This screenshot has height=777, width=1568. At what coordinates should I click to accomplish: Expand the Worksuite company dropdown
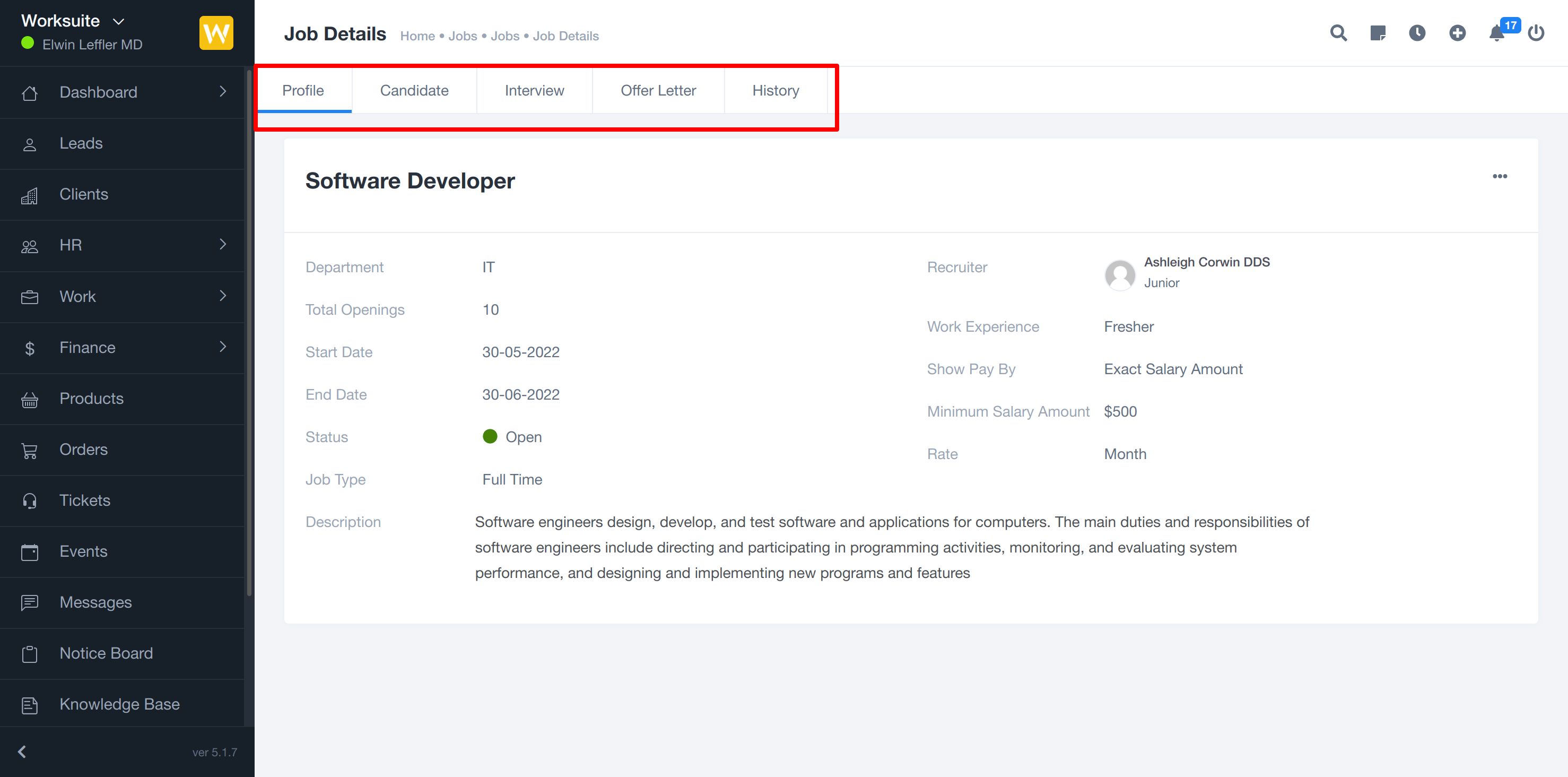coord(119,21)
